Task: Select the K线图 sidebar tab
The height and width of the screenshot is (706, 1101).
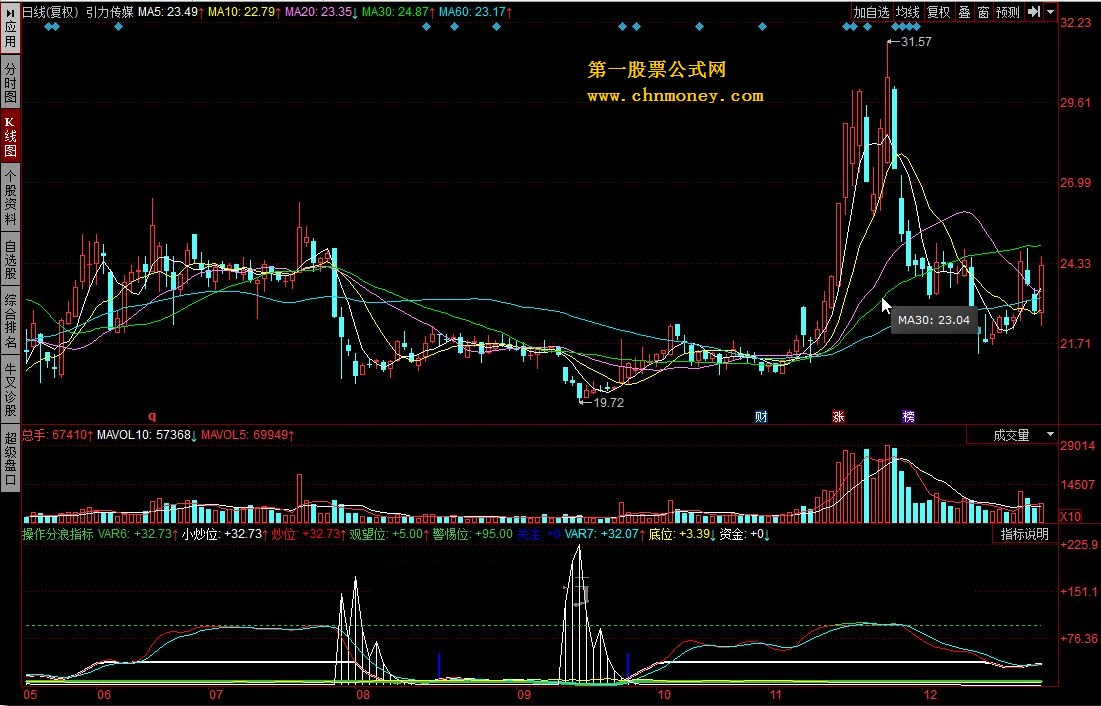Action: (x=10, y=136)
